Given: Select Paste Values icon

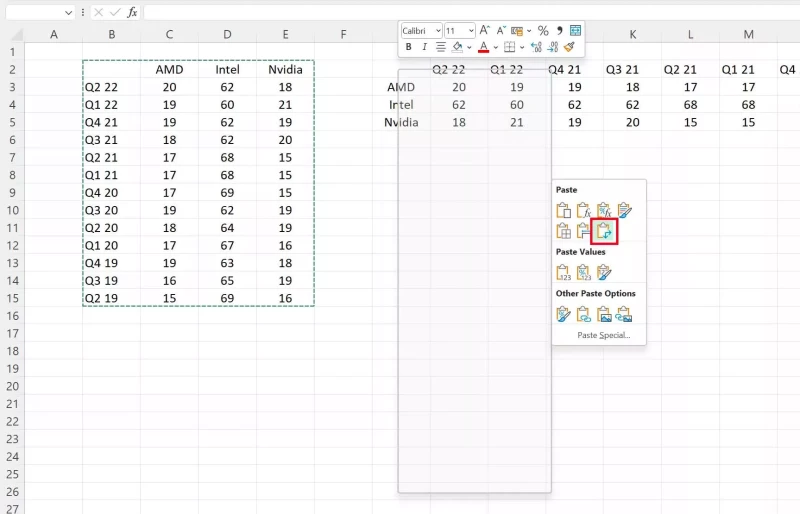Looking at the screenshot, I should (x=563, y=272).
